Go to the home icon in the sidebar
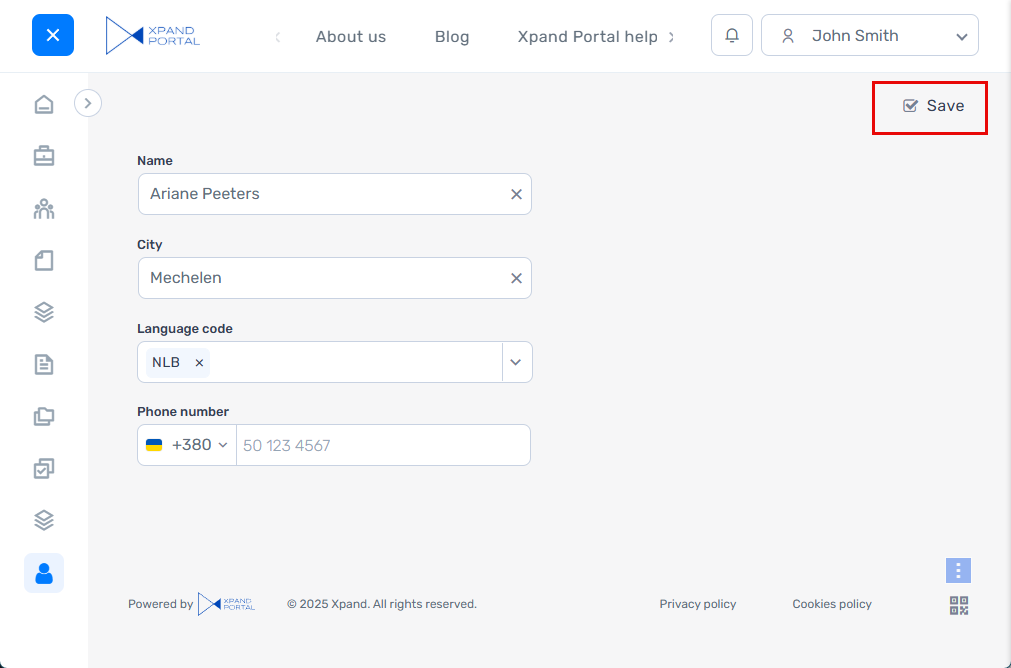1011x668 pixels. click(x=44, y=104)
